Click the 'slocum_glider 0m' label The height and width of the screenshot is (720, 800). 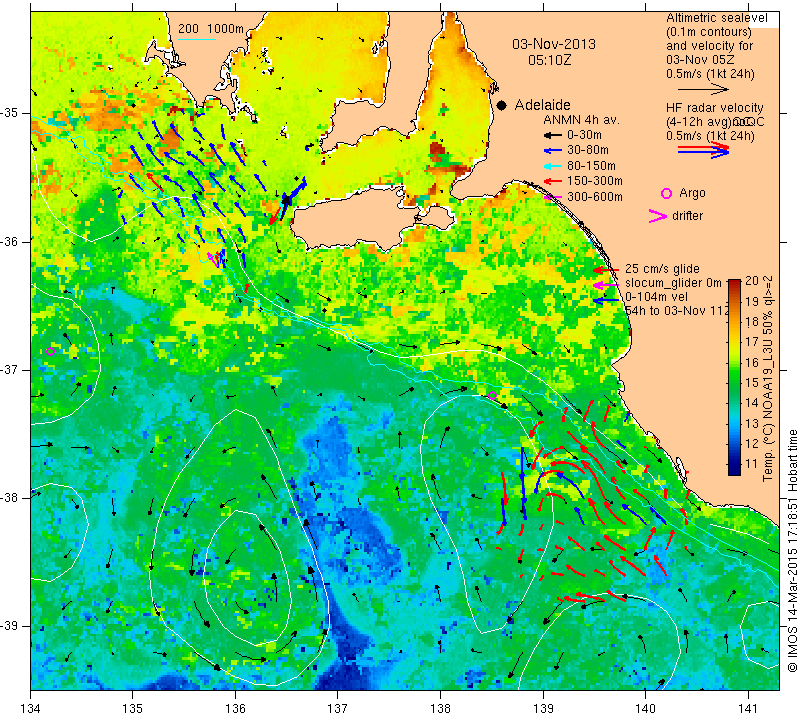(x=673, y=283)
